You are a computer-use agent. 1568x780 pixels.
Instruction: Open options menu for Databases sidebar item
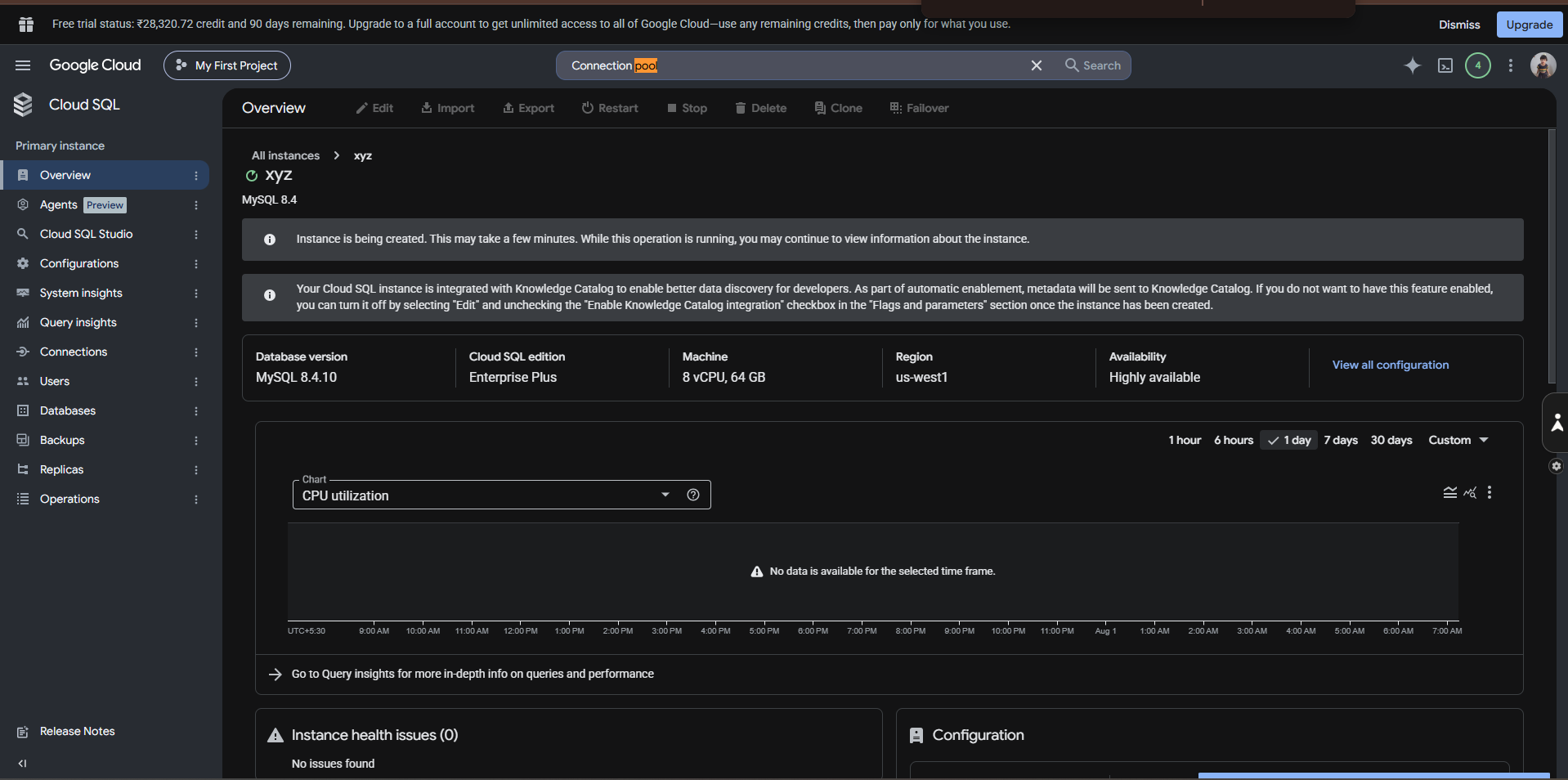pyautogui.click(x=196, y=411)
